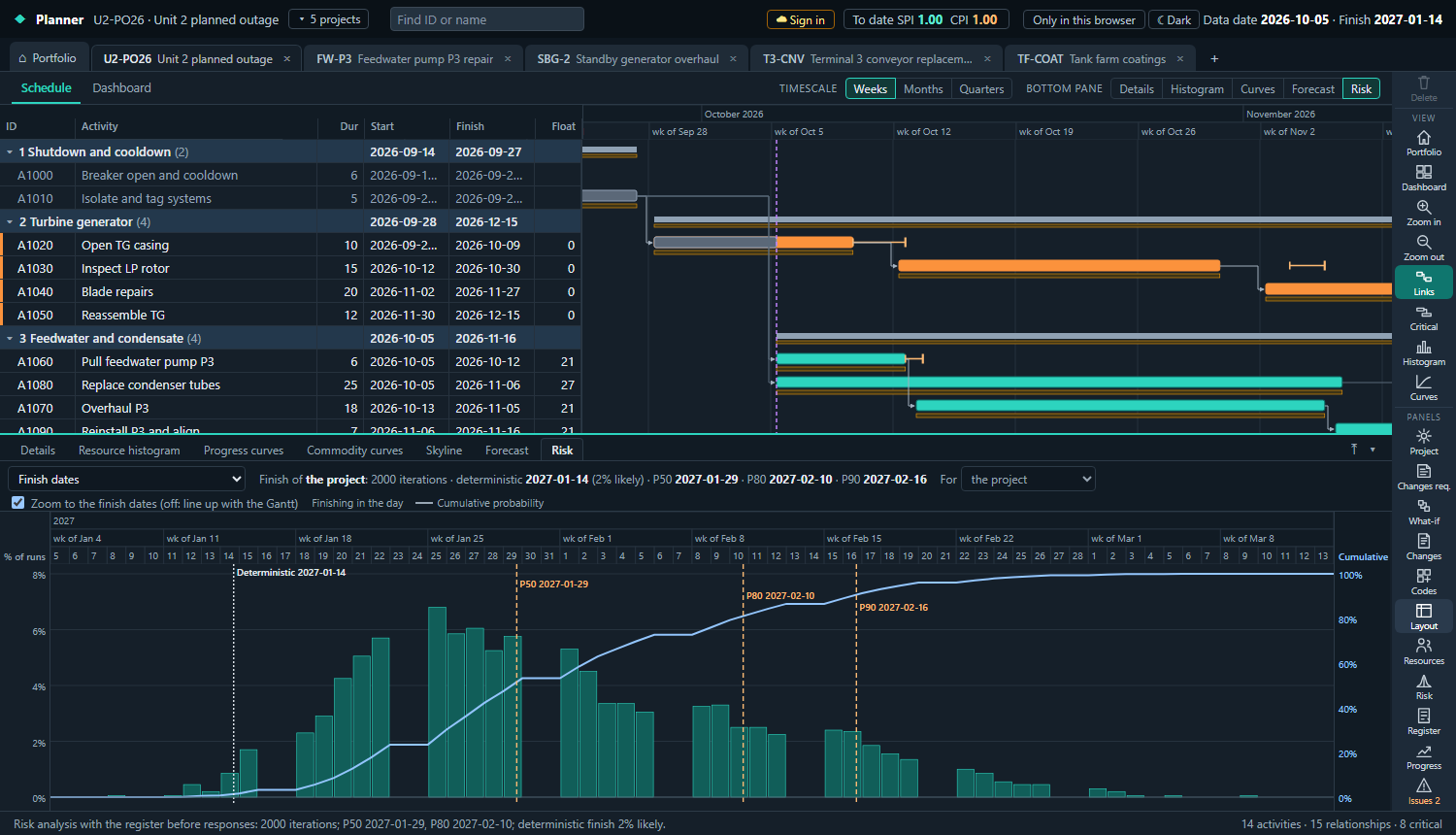Viewport: 1456px width, 835px height.
Task: Set timescale to Weeks
Action: (x=870, y=88)
